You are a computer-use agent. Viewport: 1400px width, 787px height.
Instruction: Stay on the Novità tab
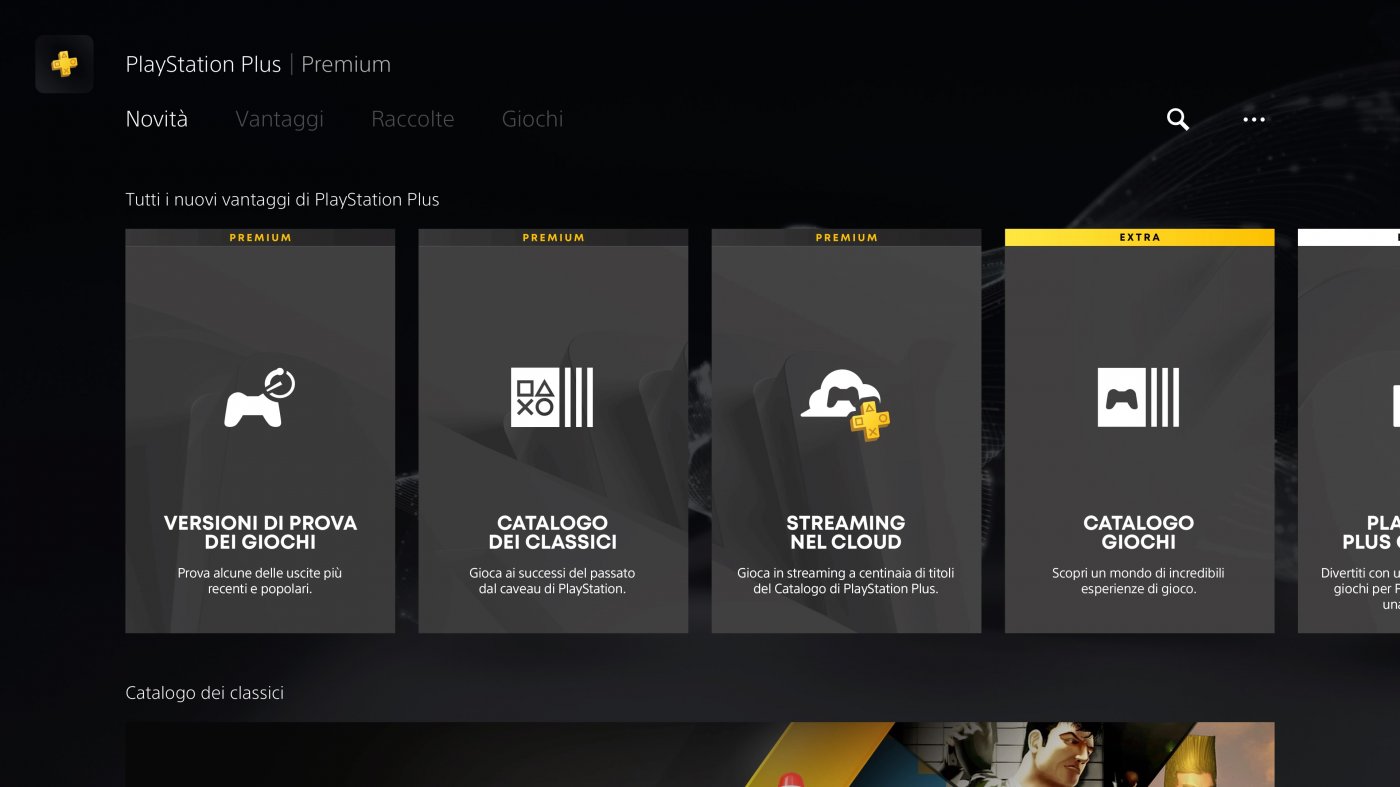click(156, 118)
